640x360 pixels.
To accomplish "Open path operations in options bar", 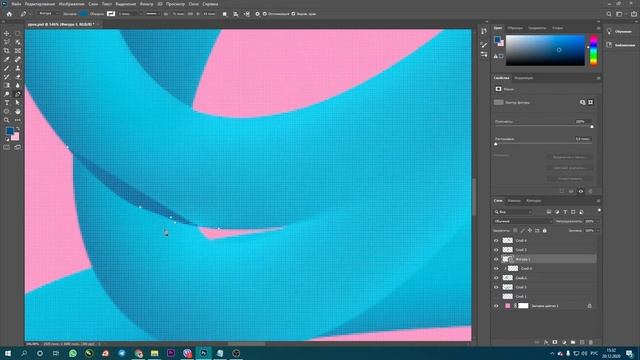I will pyautogui.click(x=224, y=14).
